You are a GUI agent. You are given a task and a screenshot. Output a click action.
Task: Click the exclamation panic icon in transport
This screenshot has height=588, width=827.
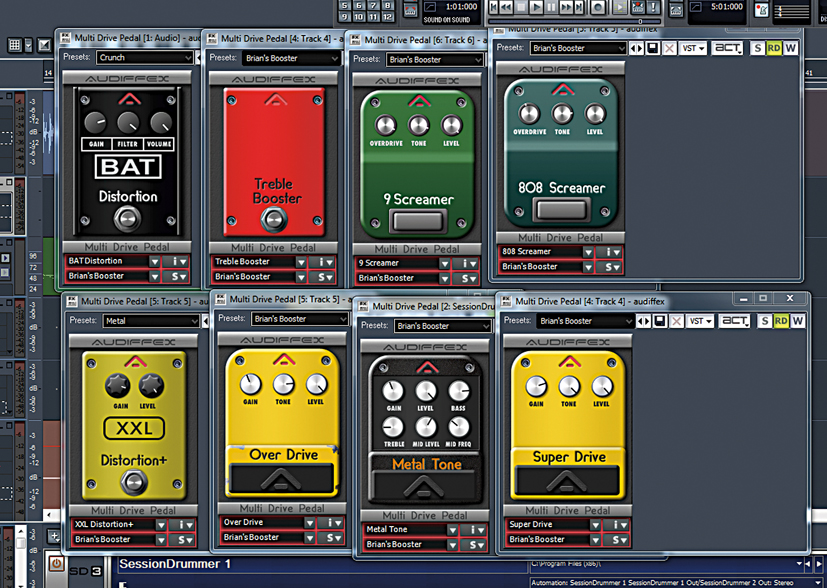653,7
